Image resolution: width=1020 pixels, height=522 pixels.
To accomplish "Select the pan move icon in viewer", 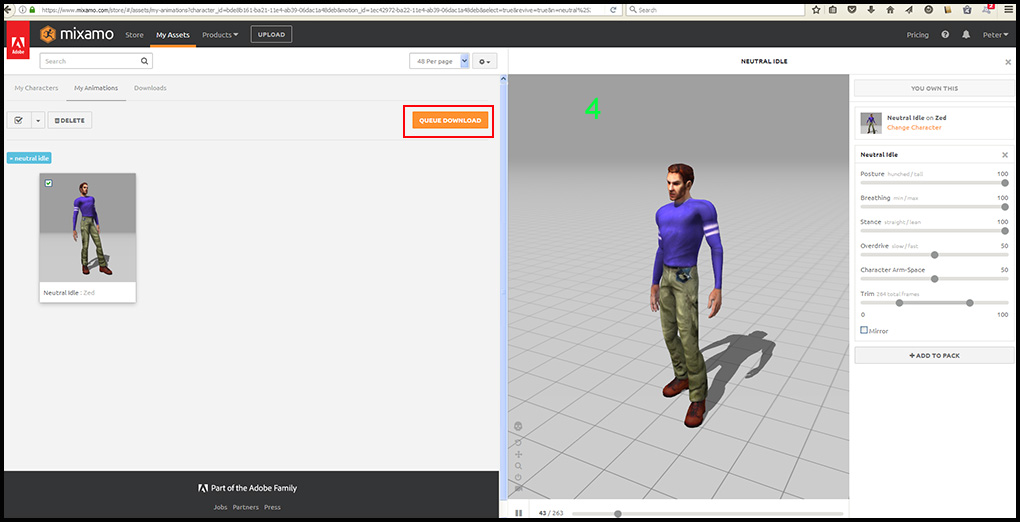I will pos(518,454).
